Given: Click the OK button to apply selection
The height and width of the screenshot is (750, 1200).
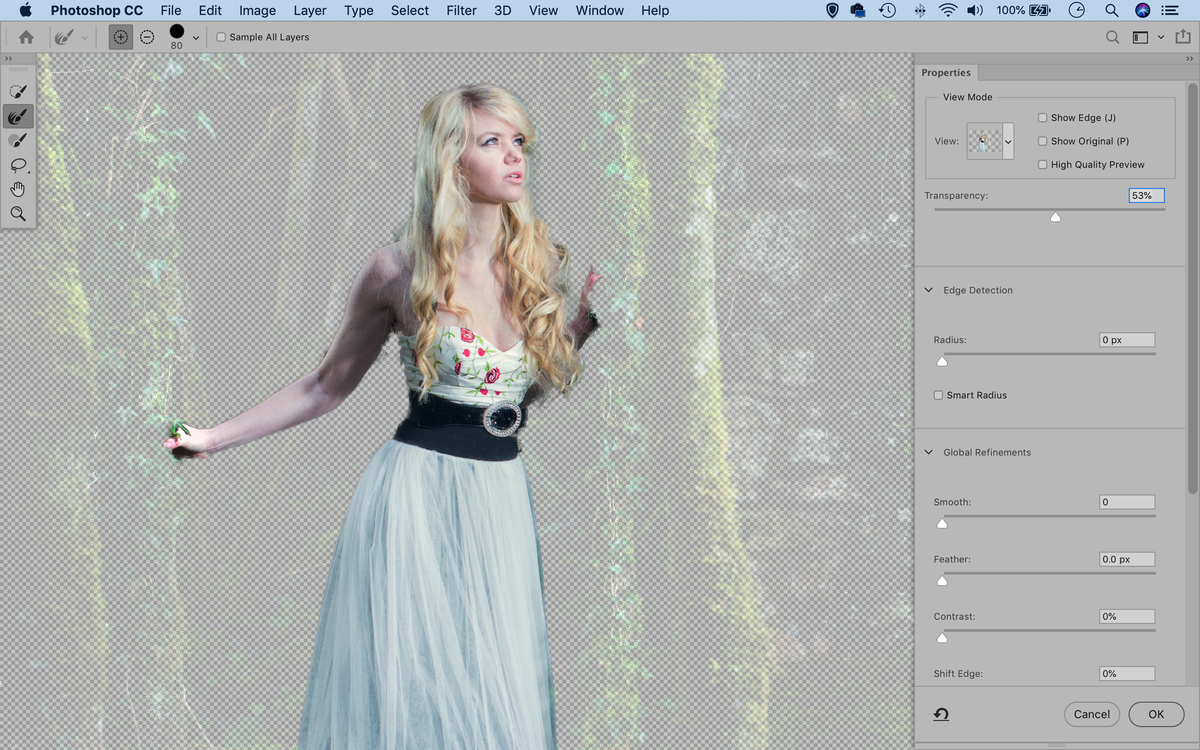Looking at the screenshot, I should [x=1156, y=714].
